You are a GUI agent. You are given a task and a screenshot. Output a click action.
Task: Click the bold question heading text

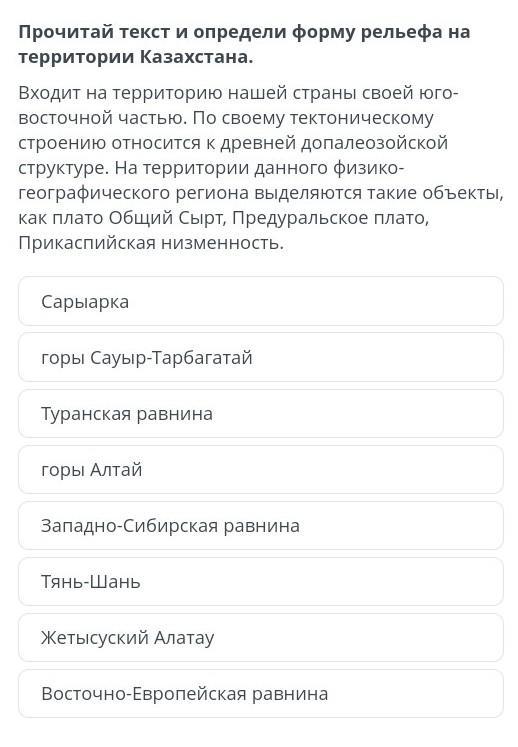(244, 44)
